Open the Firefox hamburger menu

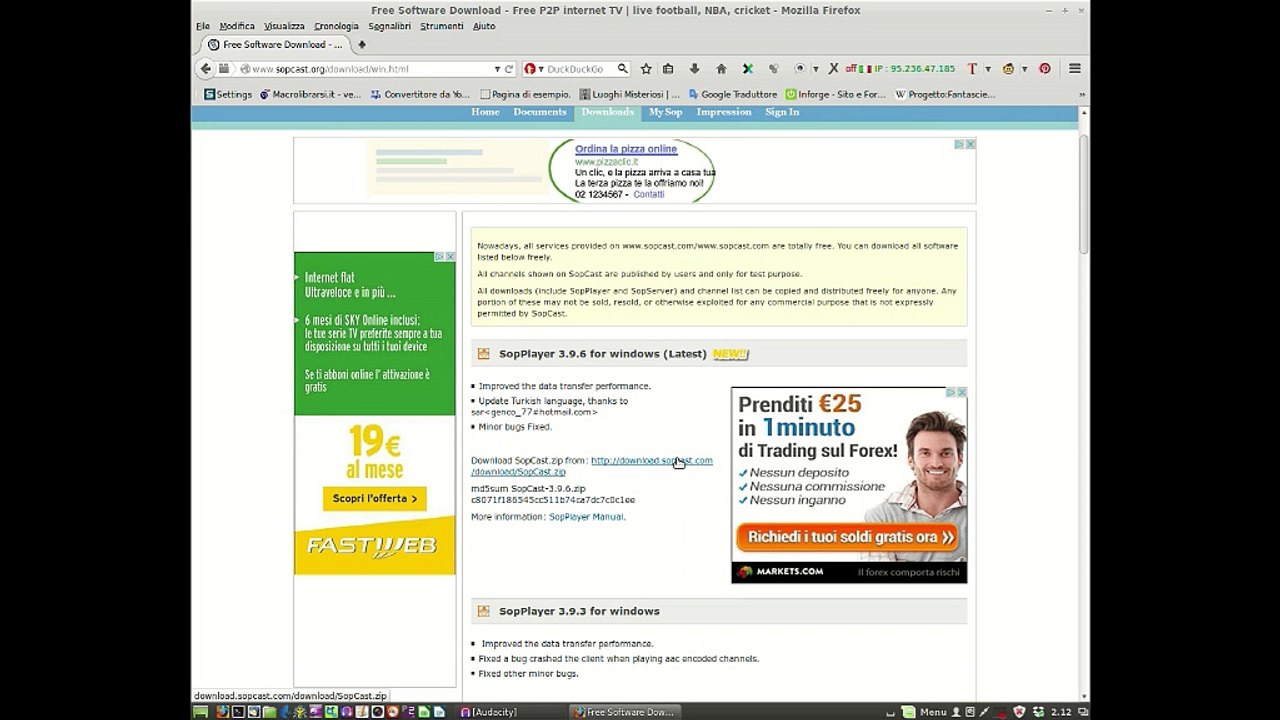[x=1075, y=69]
